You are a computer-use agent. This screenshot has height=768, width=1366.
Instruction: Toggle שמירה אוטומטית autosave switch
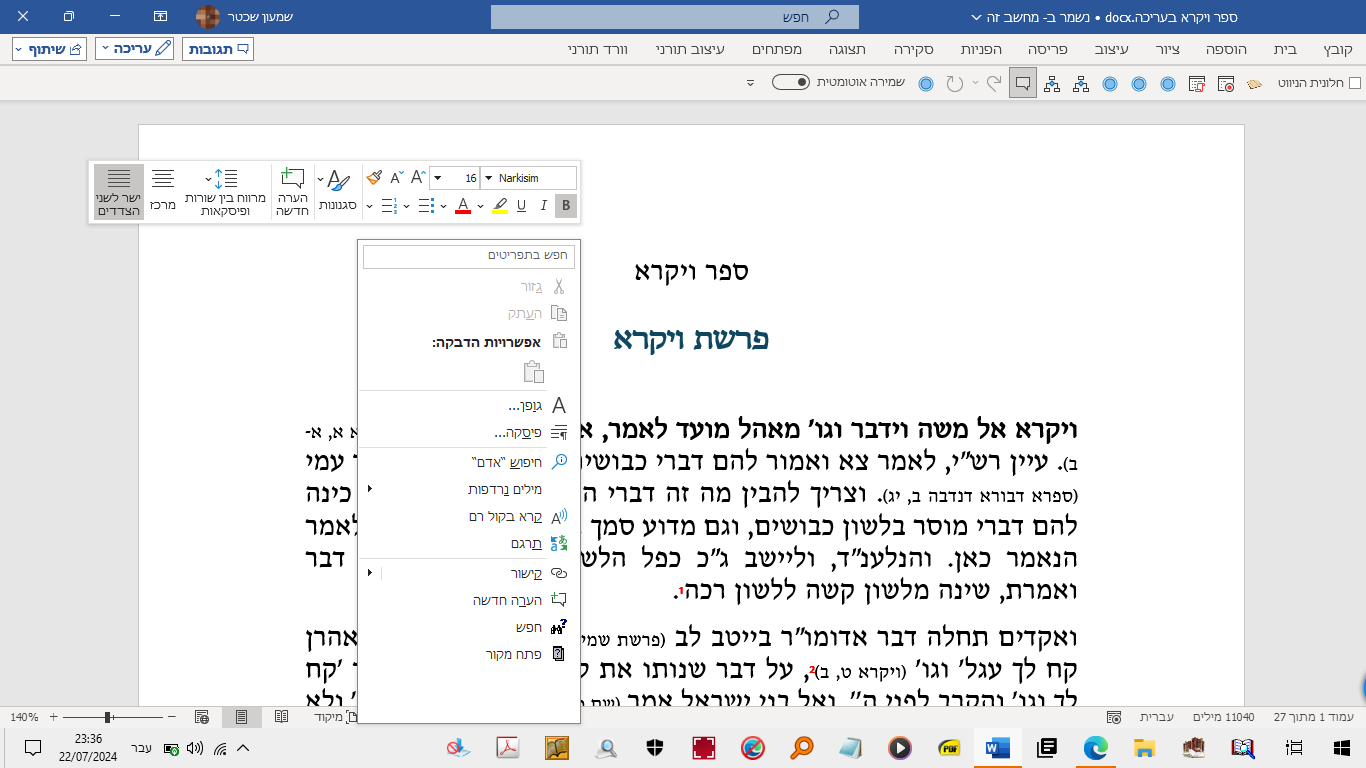click(790, 83)
